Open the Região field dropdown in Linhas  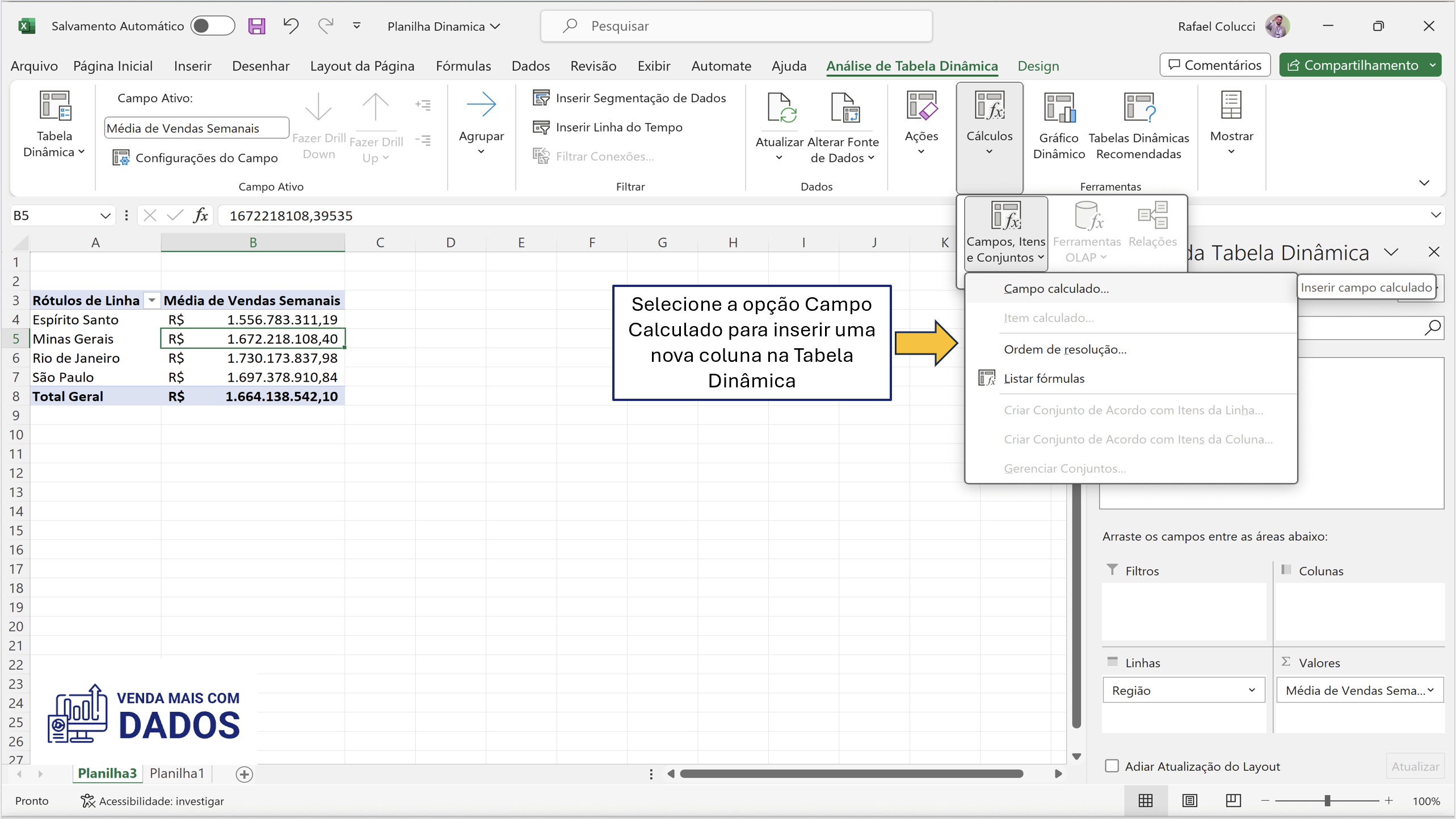[x=1253, y=690]
